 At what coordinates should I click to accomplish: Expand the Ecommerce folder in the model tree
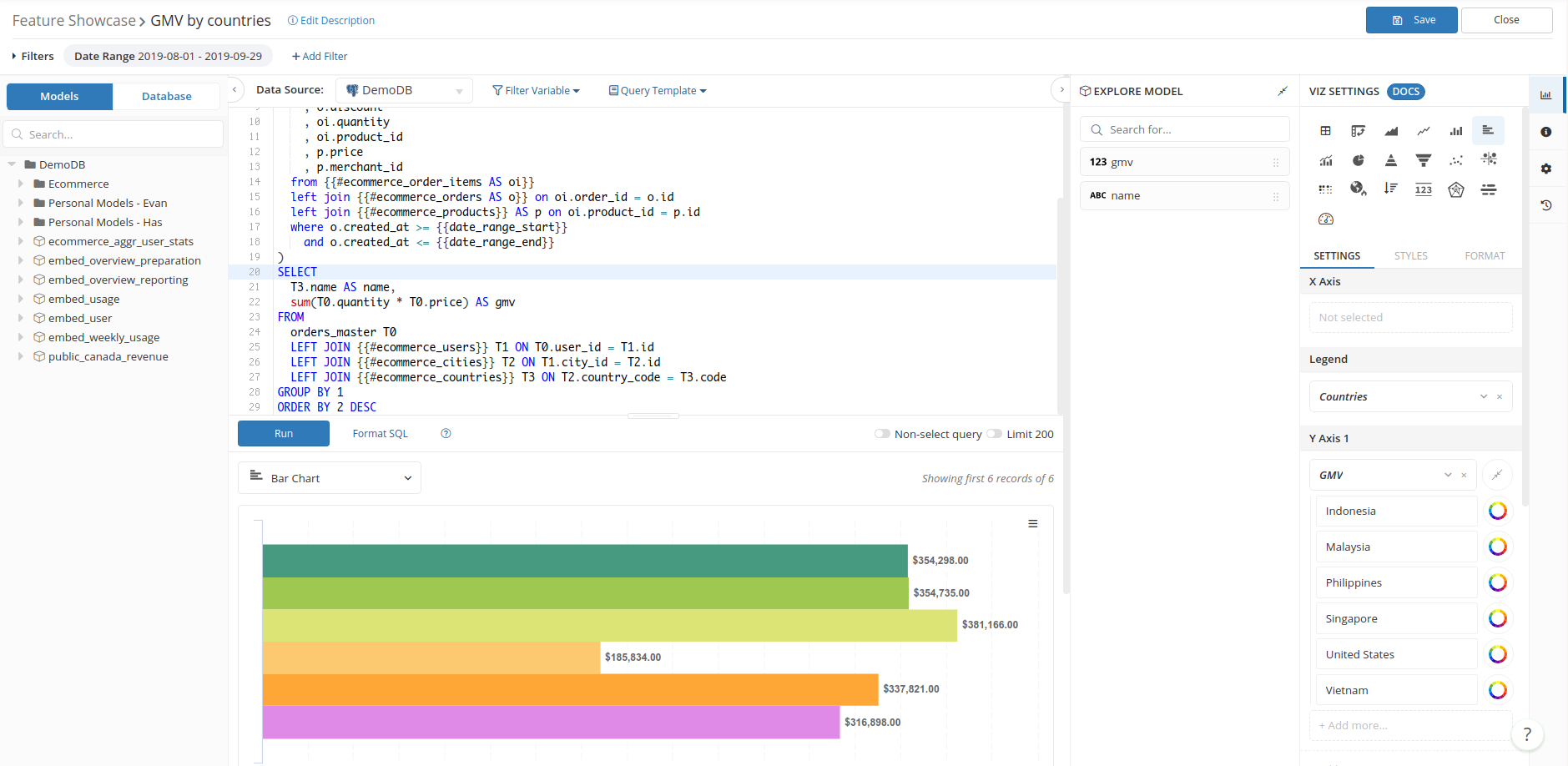tap(21, 184)
